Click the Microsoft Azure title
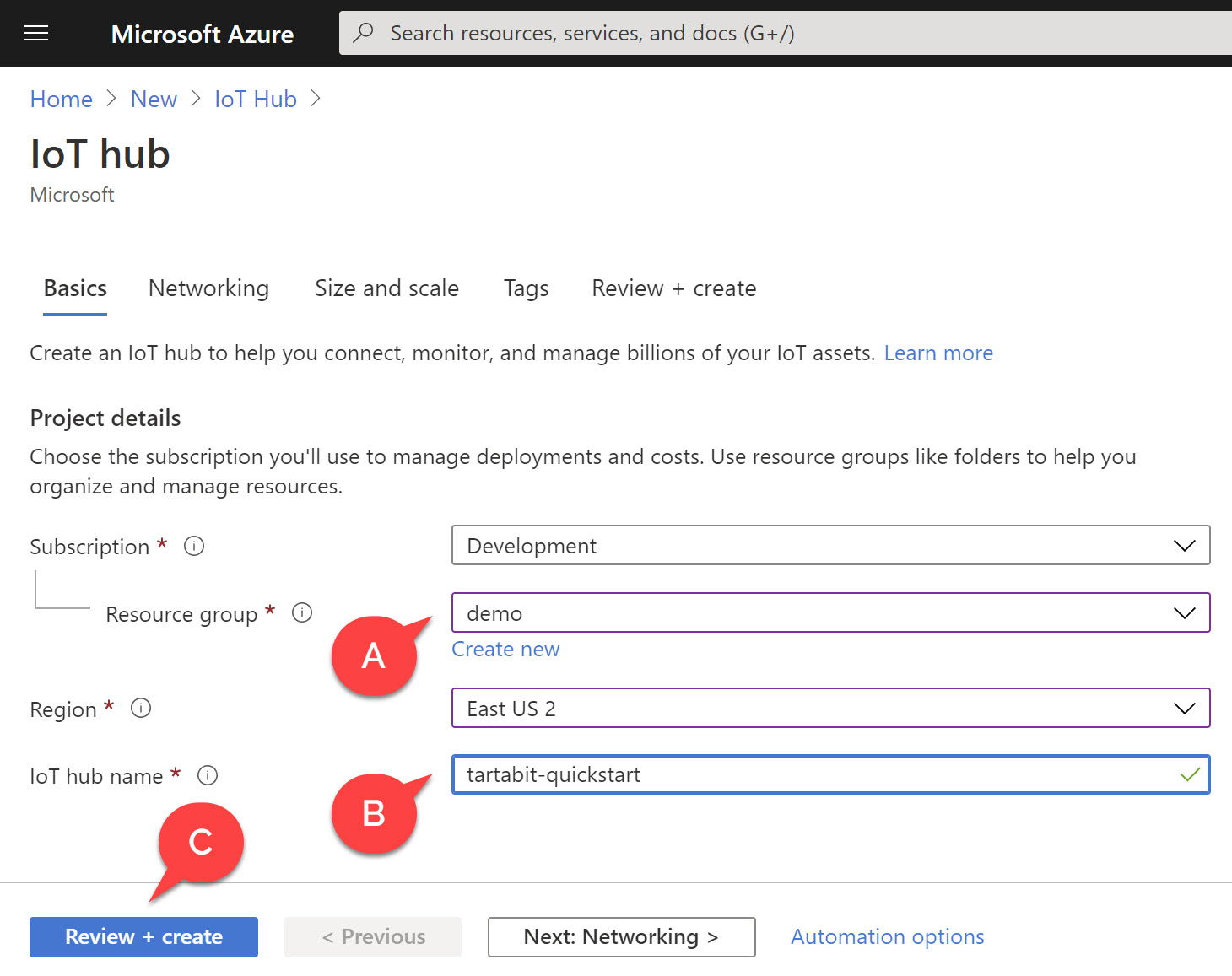1232x976 pixels. click(203, 34)
